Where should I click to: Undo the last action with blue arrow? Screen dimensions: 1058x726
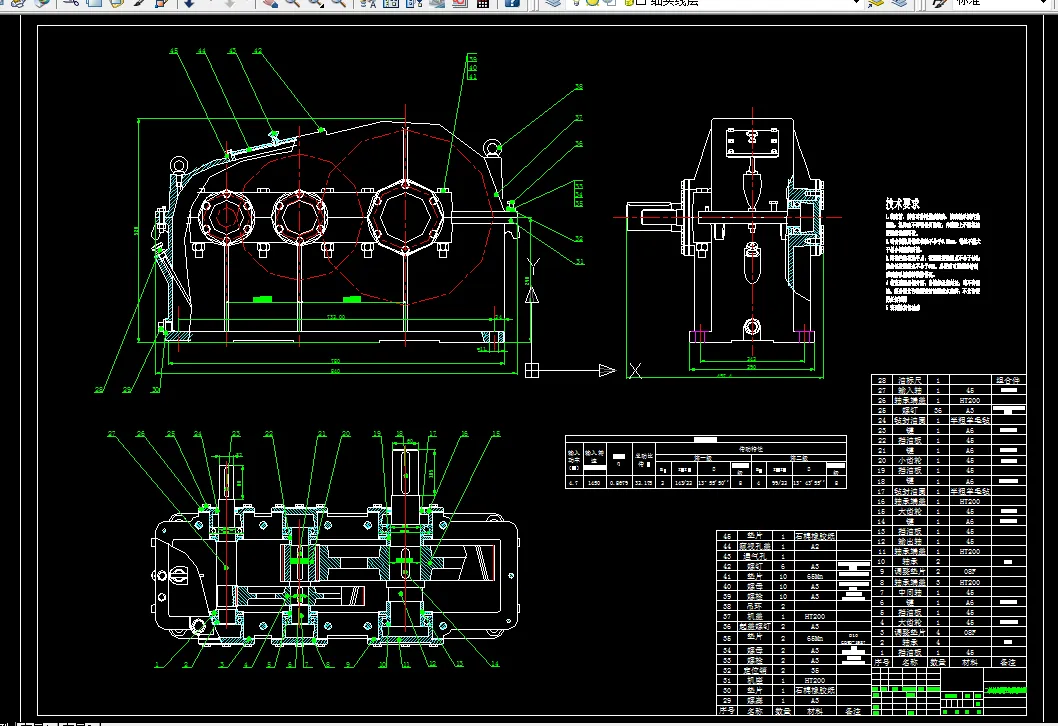click(189, 3)
